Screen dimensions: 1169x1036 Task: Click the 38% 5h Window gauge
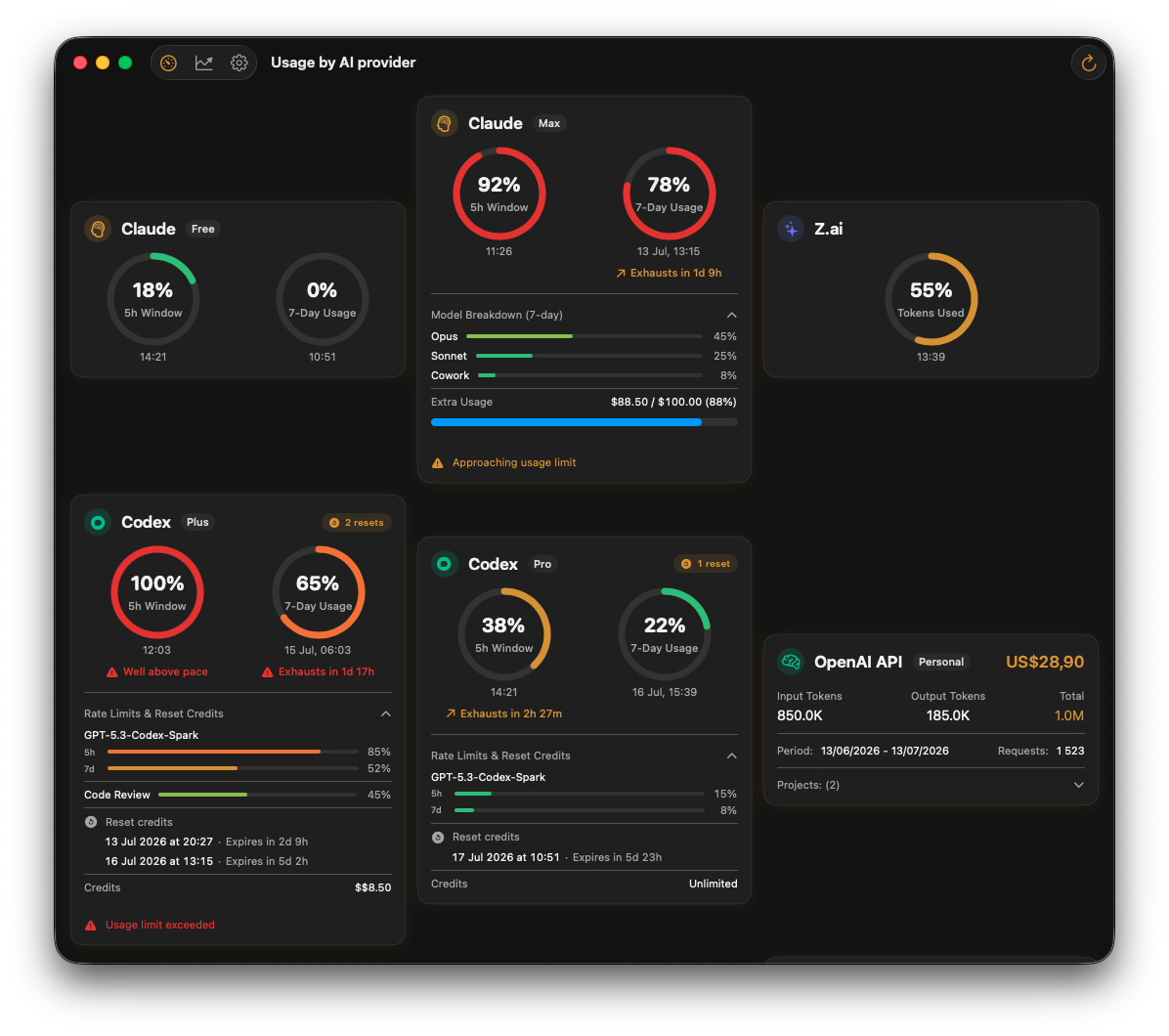504,634
